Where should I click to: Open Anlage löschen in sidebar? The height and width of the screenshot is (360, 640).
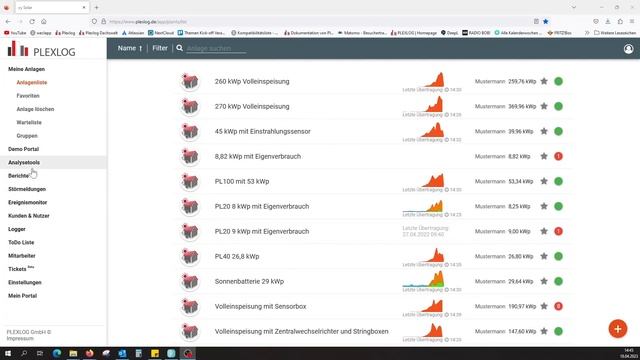[35, 109]
